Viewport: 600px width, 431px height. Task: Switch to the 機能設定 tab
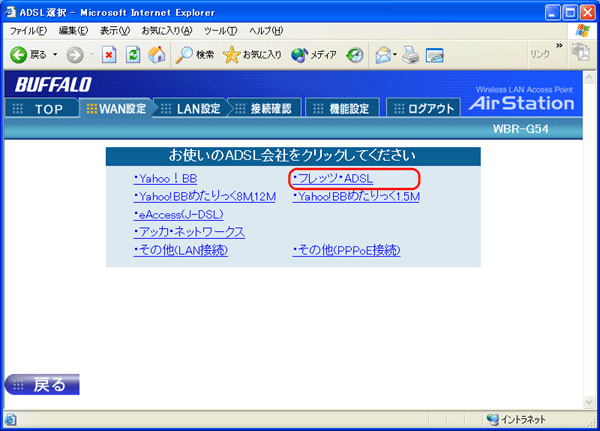pyautogui.click(x=343, y=109)
